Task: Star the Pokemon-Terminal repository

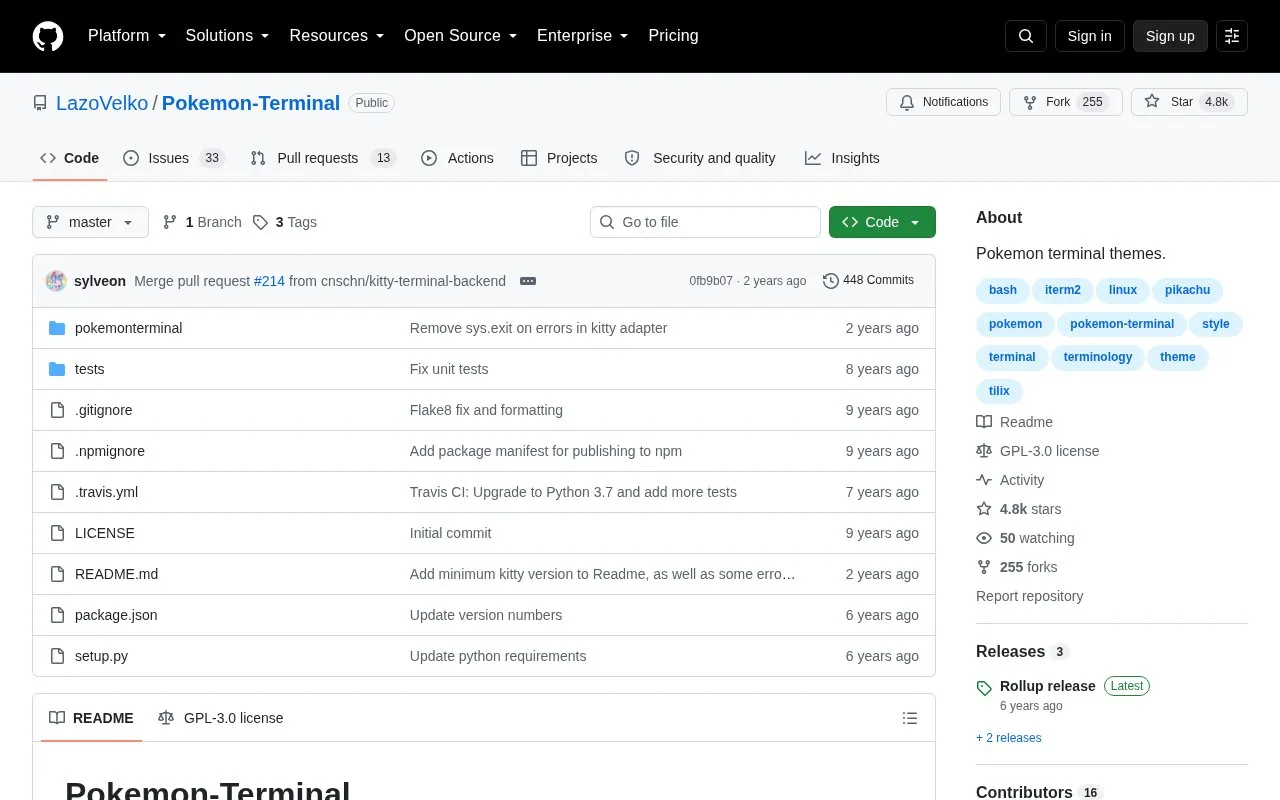Action: point(1189,102)
